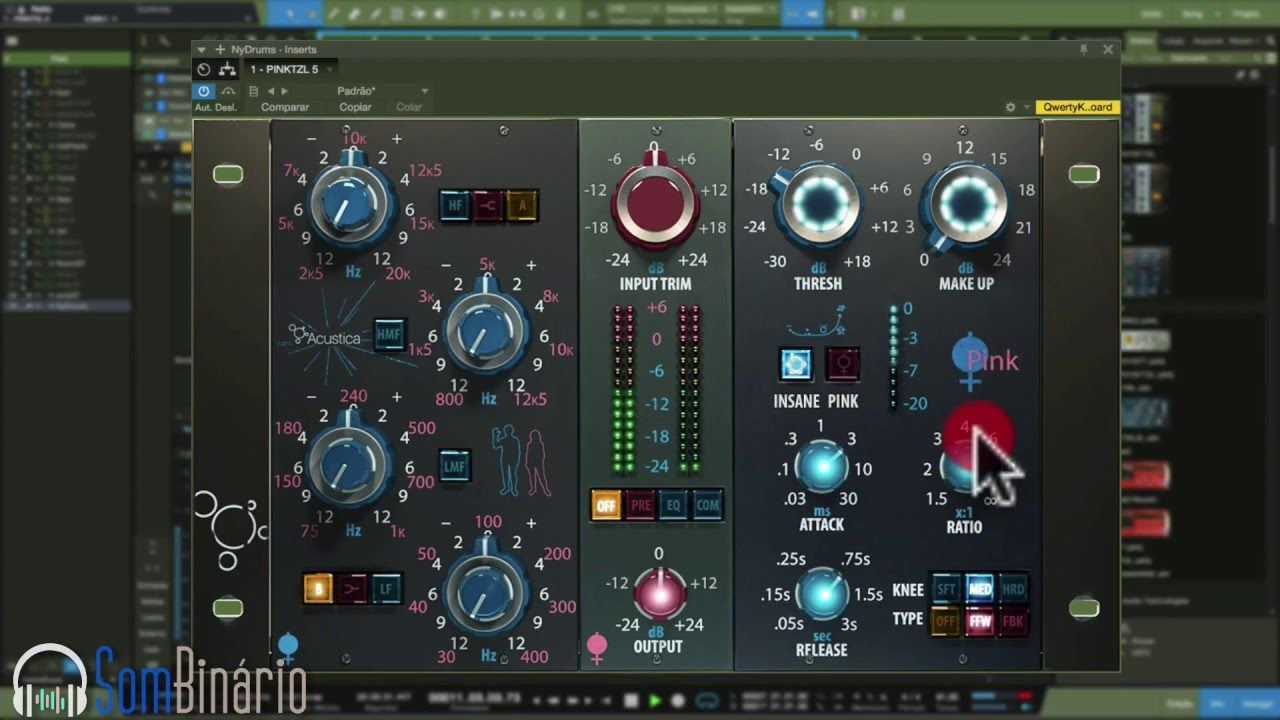
Task: Go to previous preset arrow
Action: 270,91
